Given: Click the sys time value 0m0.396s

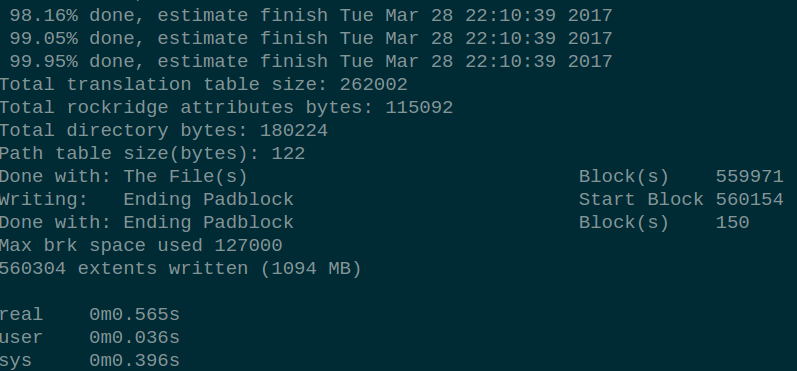Looking at the screenshot, I should tap(135, 360).
